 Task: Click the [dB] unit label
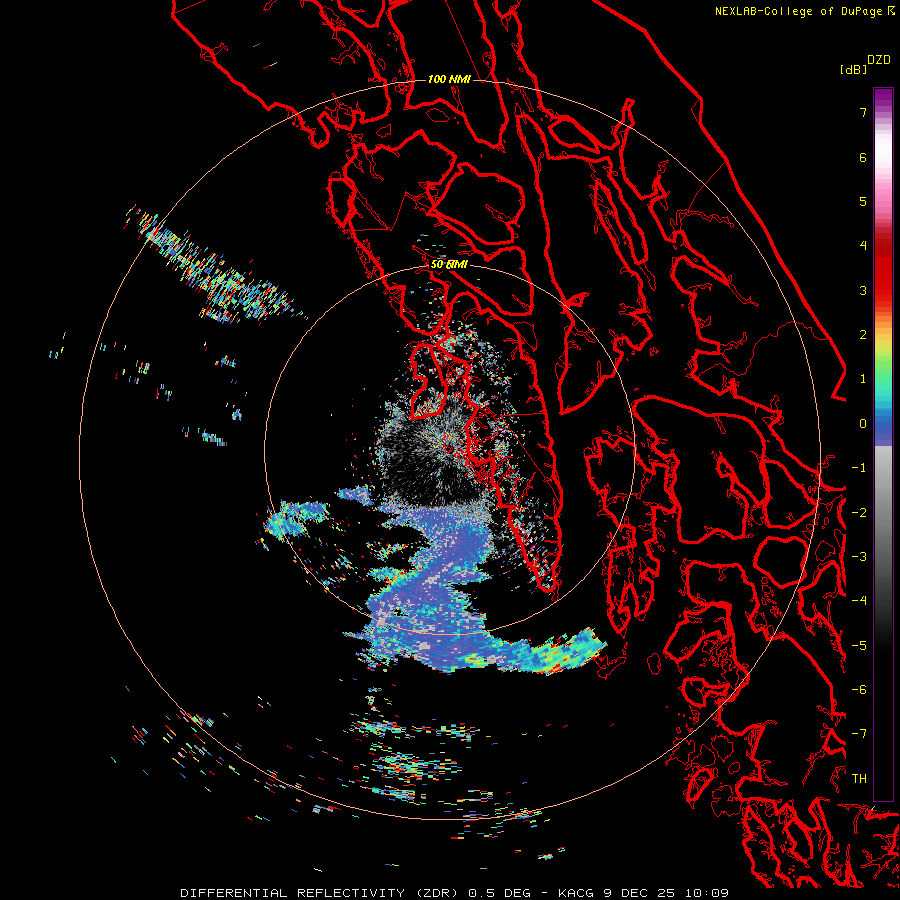point(853,69)
